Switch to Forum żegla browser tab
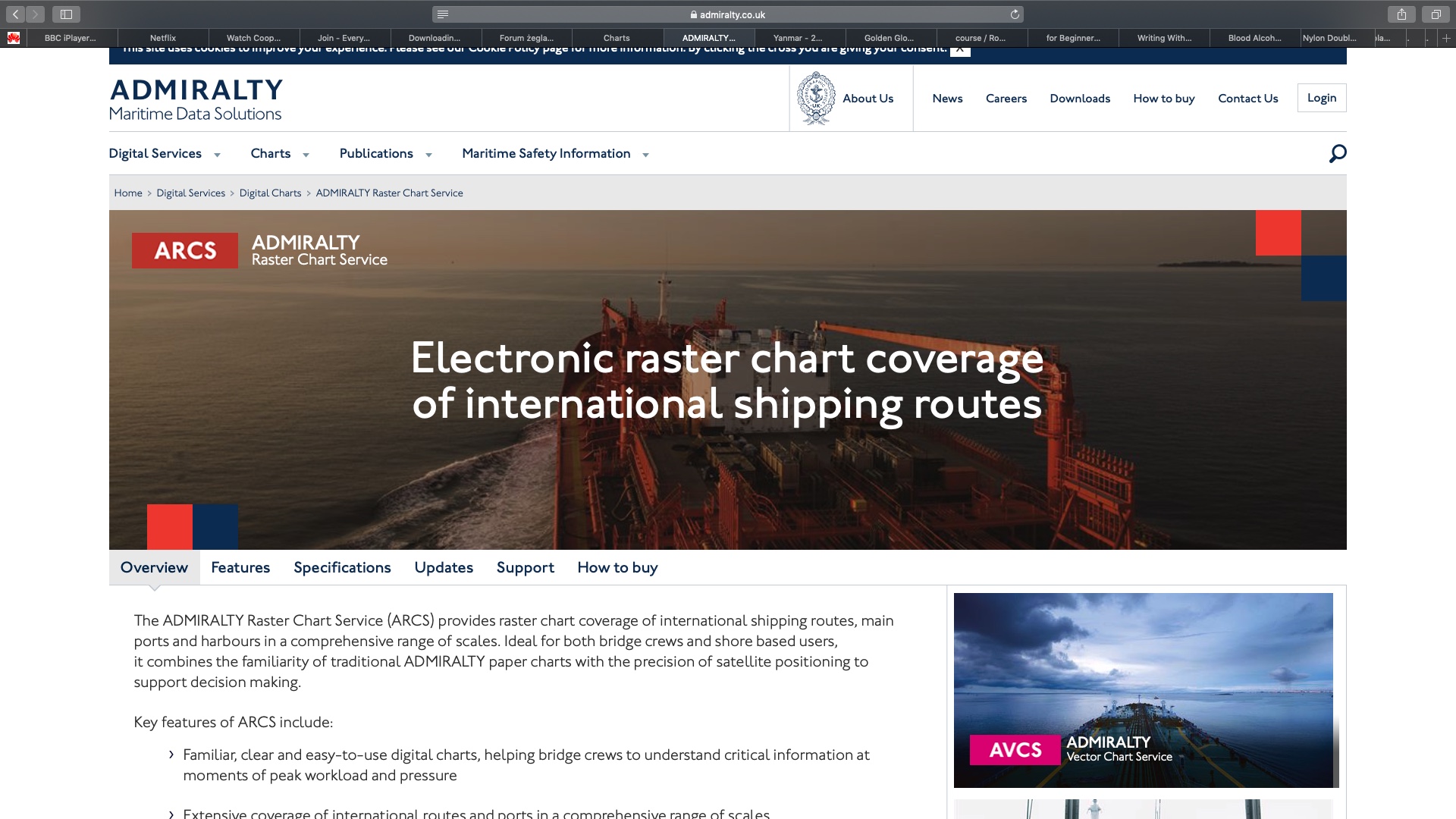The image size is (1456, 819). 527,38
